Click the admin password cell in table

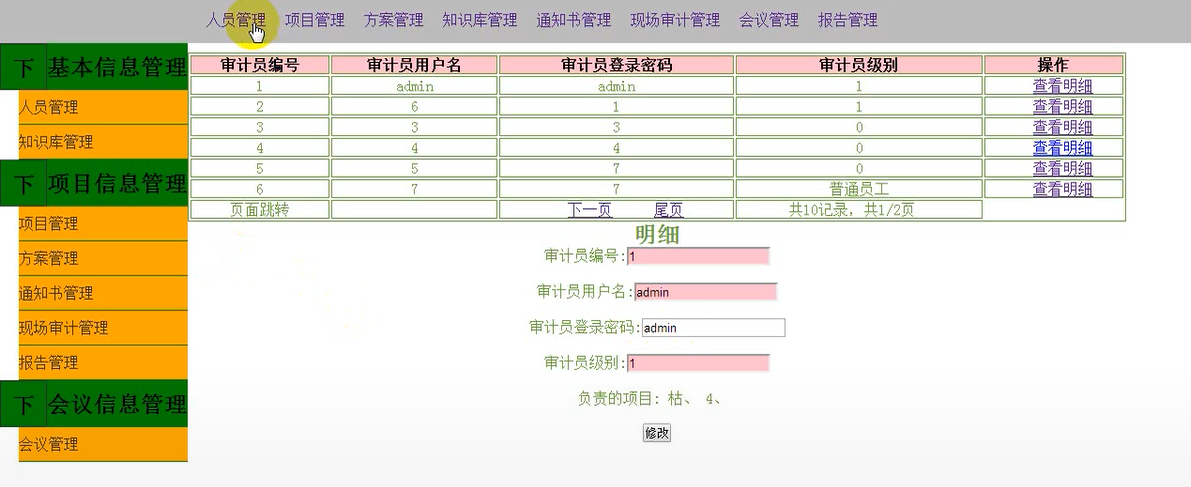point(616,86)
